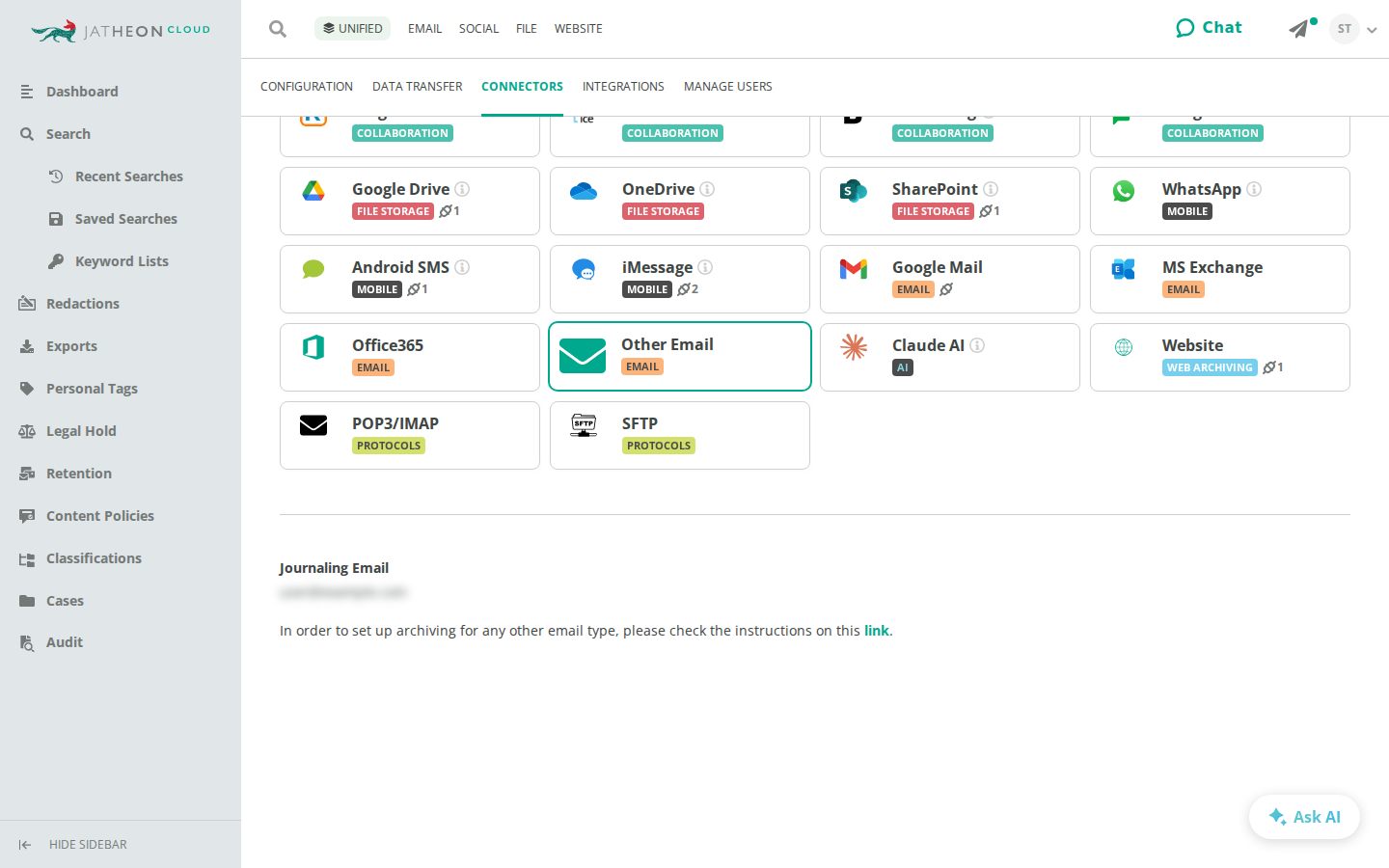The width and height of the screenshot is (1389, 868).
Task: Click the search magnifier in top bar
Action: tap(278, 29)
